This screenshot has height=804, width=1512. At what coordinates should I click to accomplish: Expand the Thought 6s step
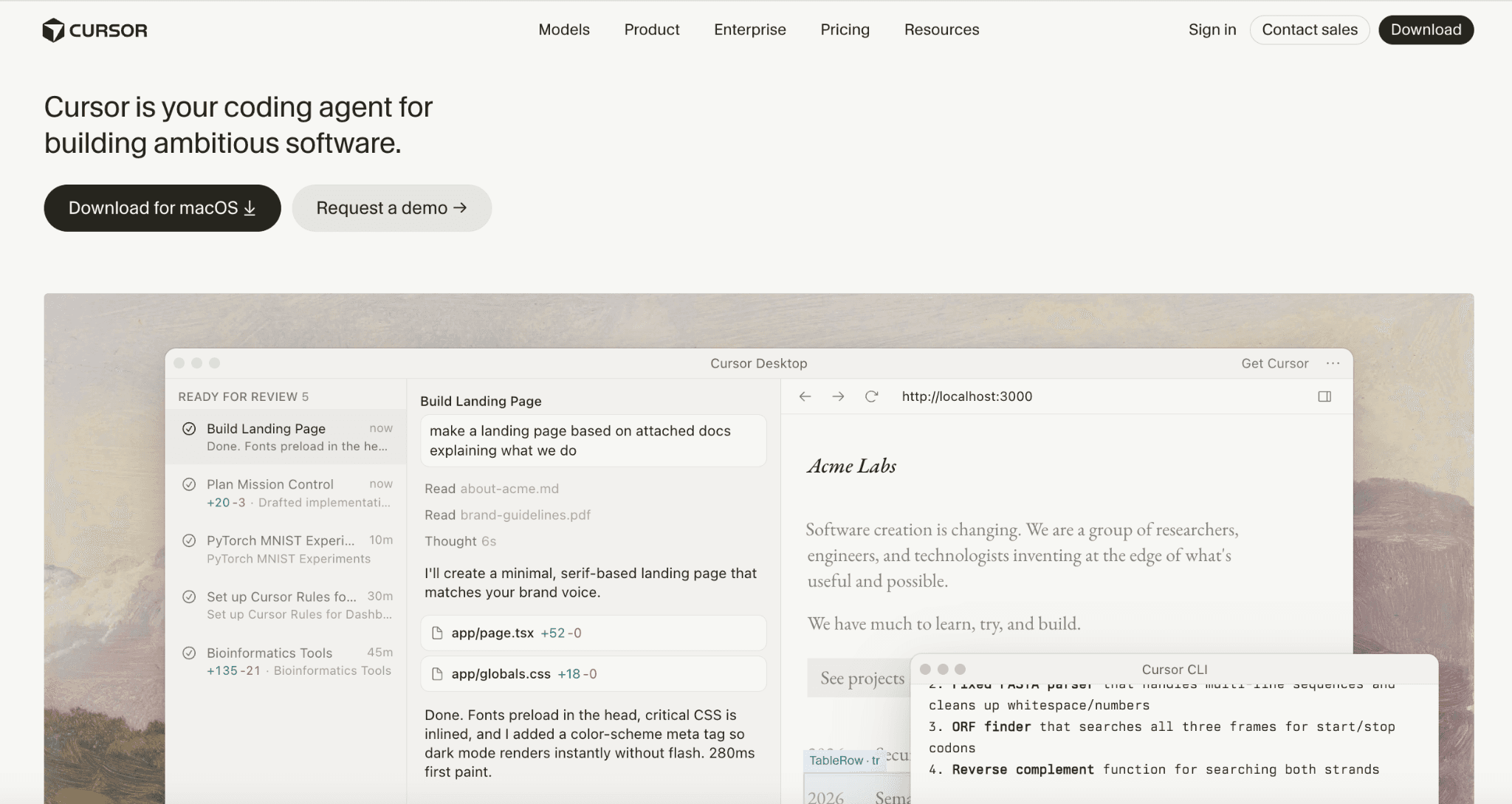(460, 541)
